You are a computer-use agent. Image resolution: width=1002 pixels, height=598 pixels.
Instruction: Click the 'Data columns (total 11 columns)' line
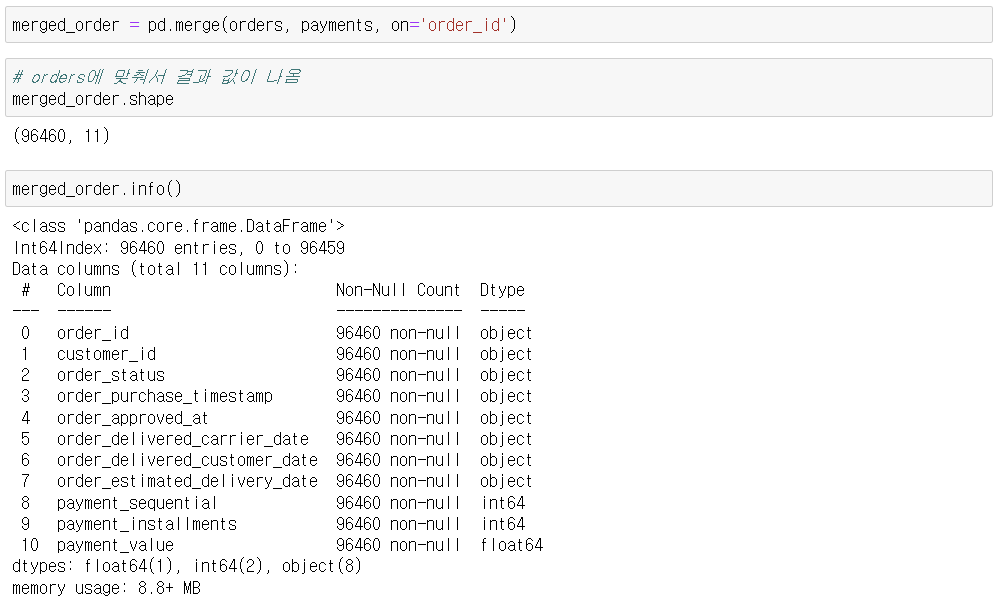tap(155, 269)
